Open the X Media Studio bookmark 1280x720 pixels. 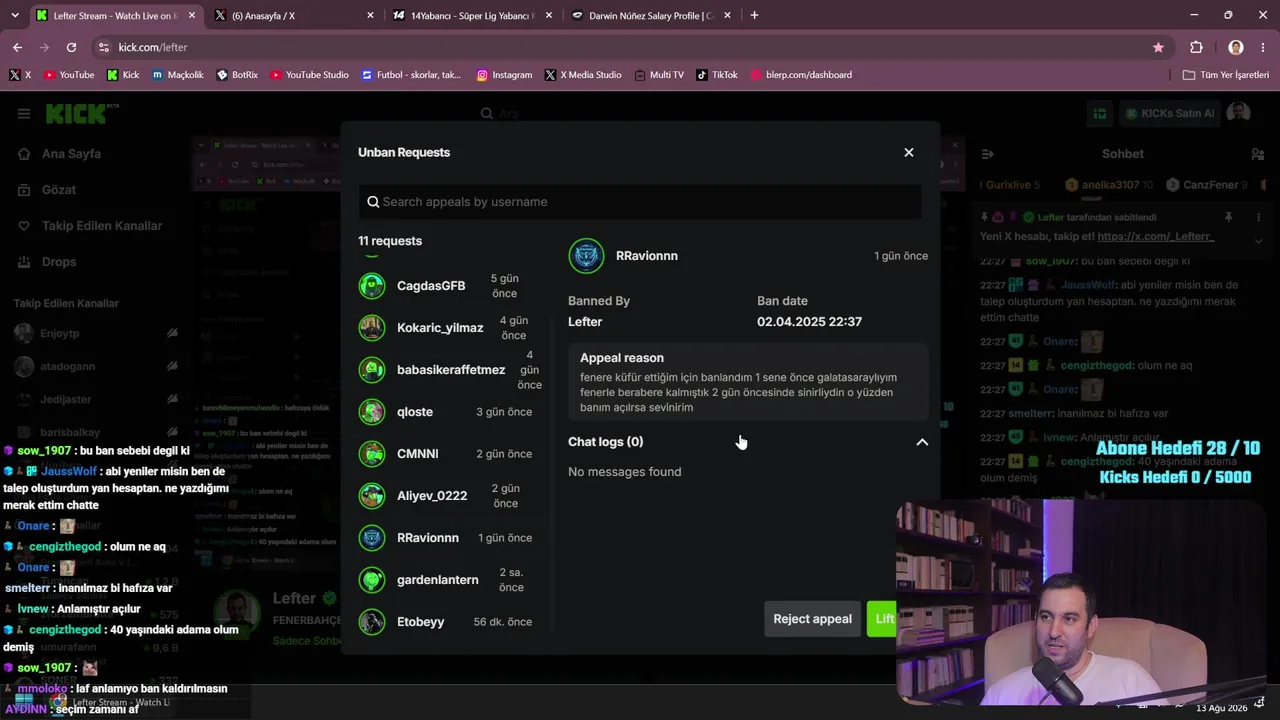(x=583, y=75)
